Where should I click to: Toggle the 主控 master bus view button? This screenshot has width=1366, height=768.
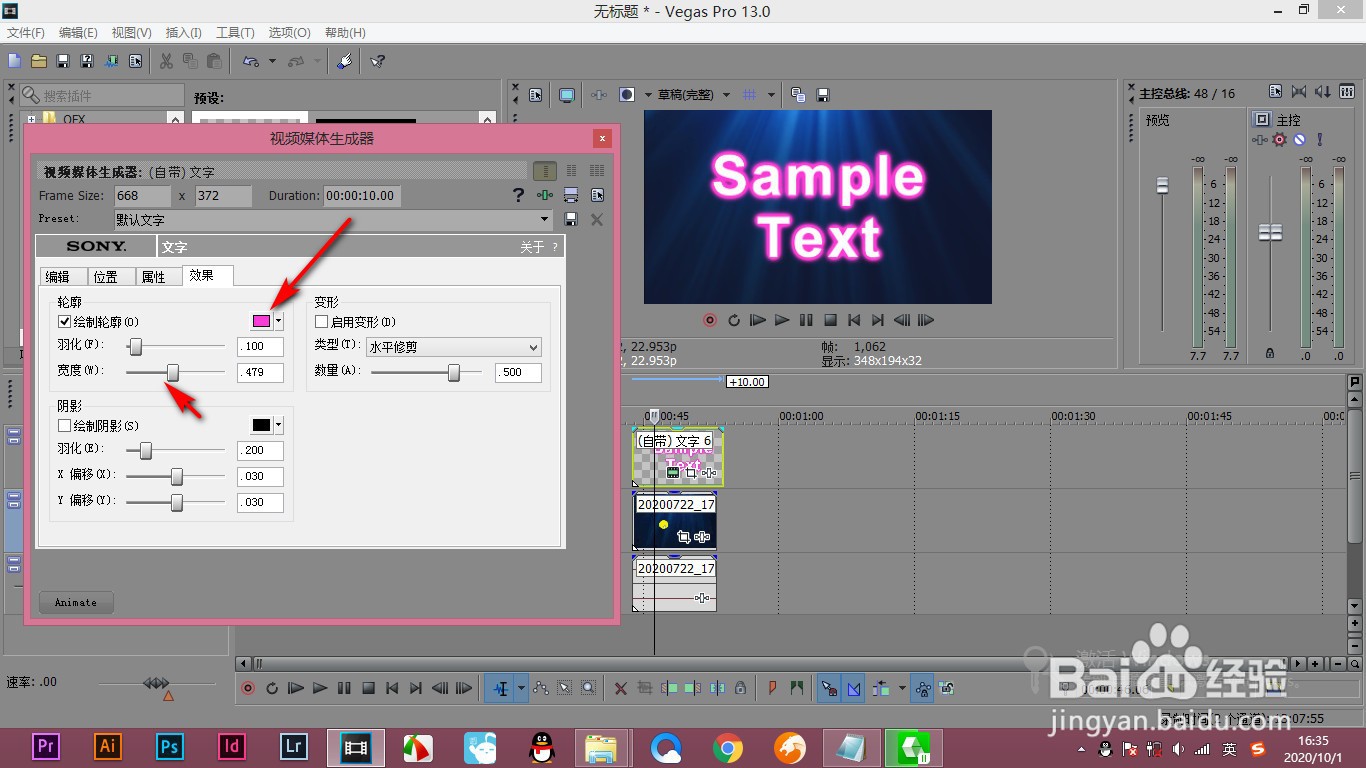pyautogui.click(x=1262, y=119)
